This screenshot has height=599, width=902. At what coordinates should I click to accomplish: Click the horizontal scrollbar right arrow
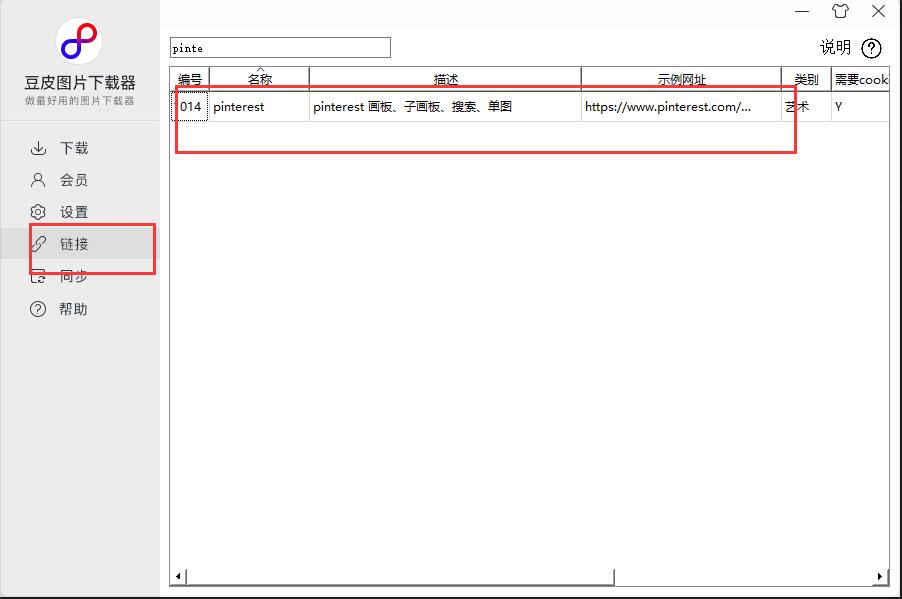880,576
